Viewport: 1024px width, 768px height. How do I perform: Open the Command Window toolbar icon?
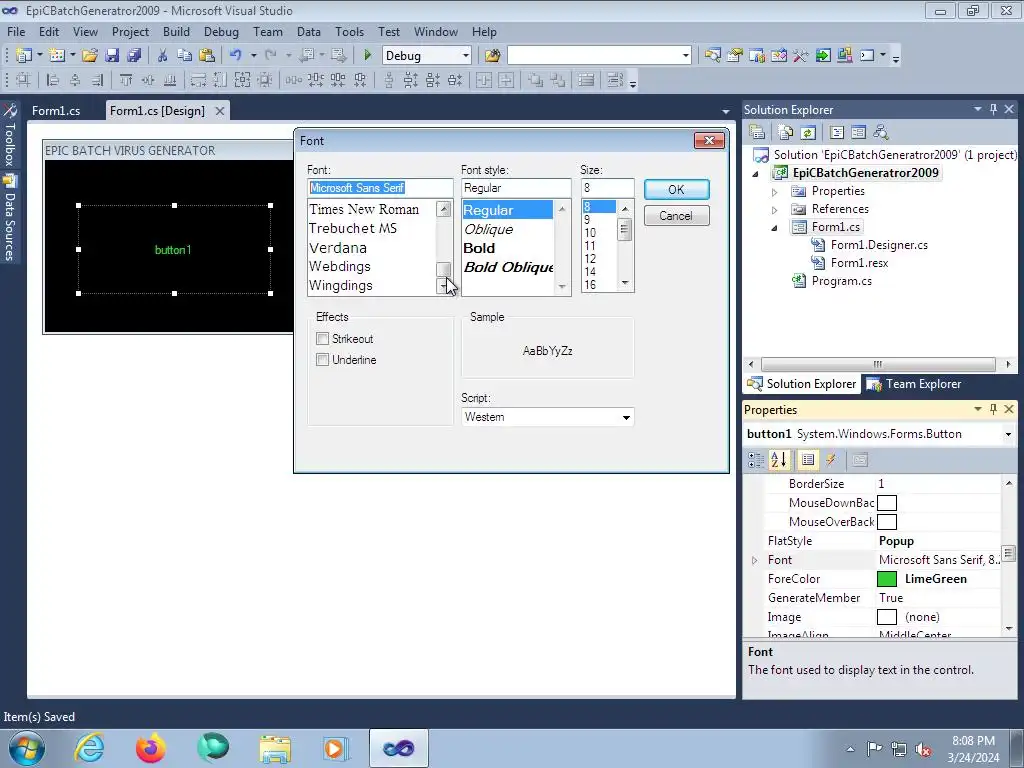coord(867,56)
